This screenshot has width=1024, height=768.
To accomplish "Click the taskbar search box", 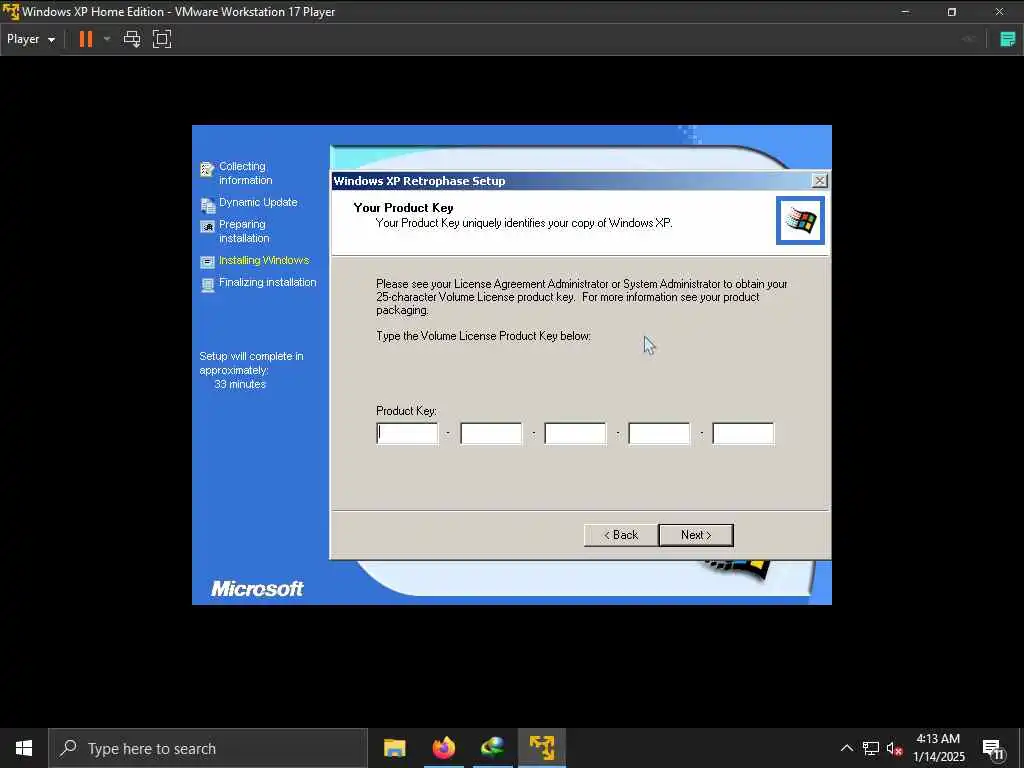I will pos(208,748).
